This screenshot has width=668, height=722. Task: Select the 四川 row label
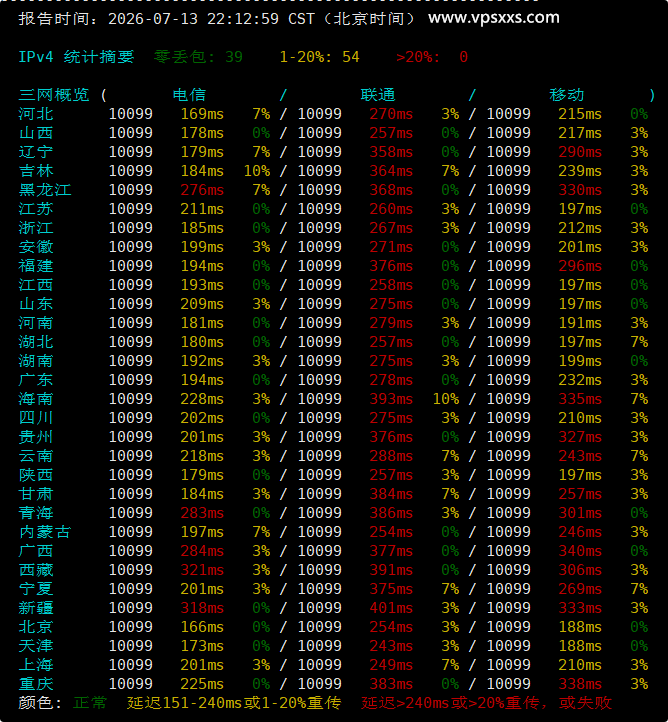pos(36,418)
